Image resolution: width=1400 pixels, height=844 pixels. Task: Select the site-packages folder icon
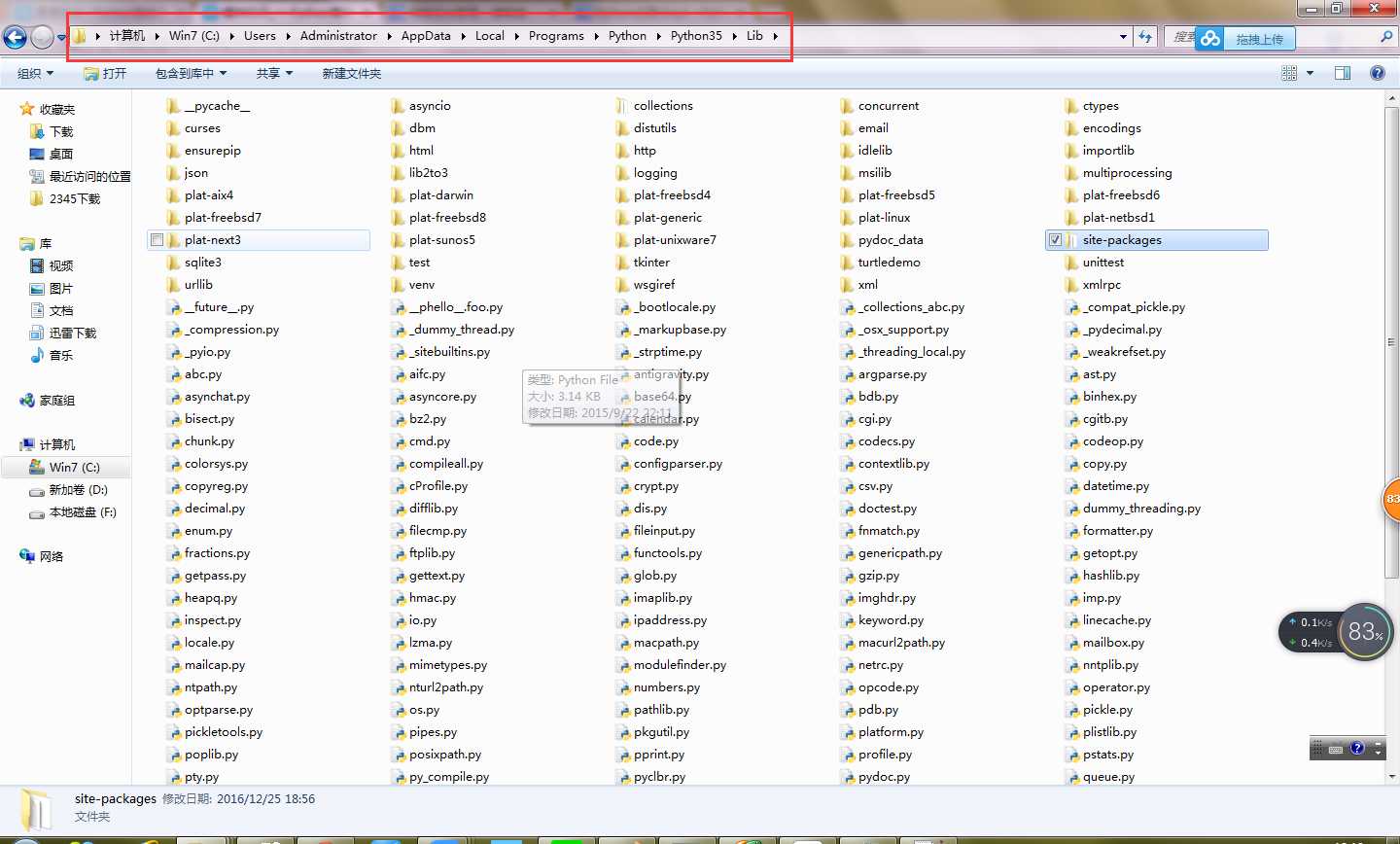tap(1072, 240)
